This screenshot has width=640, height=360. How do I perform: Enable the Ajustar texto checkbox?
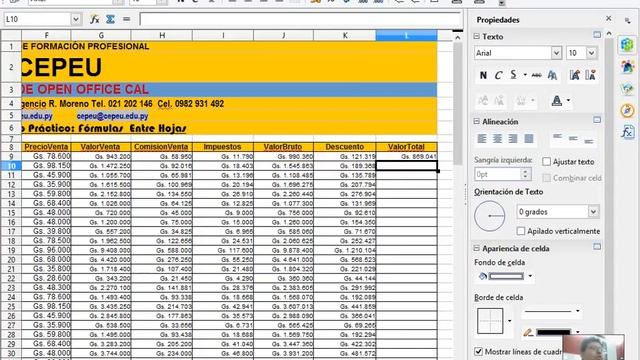pyautogui.click(x=547, y=162)
